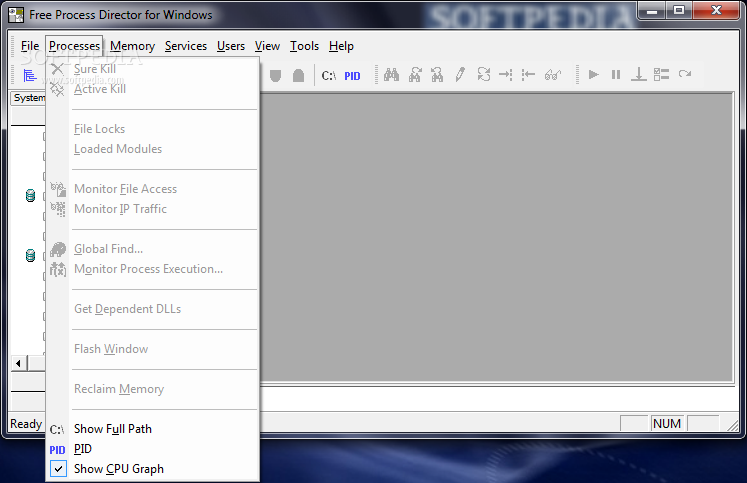
Task: Maximize the Free Process Director window
Action: click(x=679, y=10)
